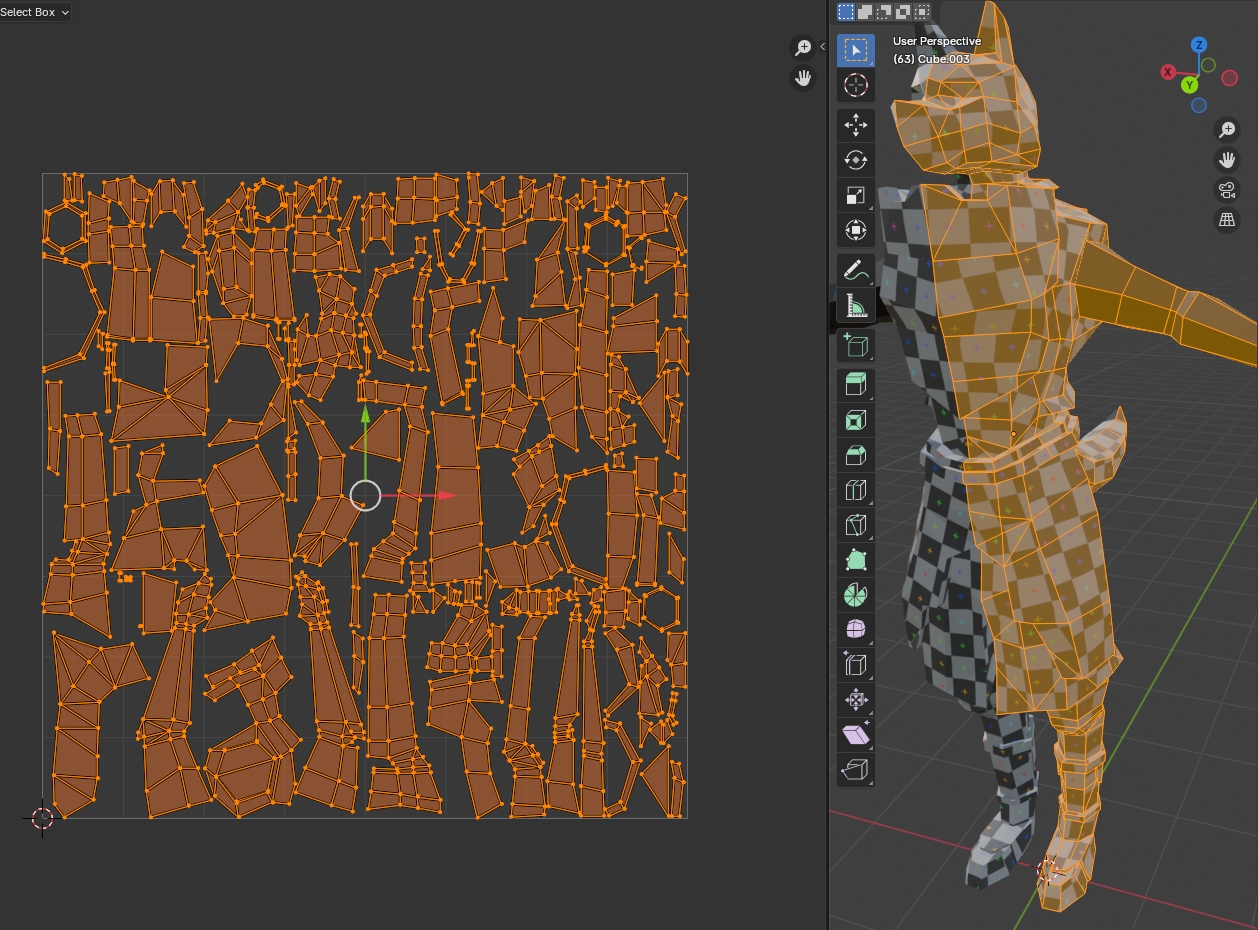Activate the Loop Cut tool
The width and height of the screenshot is (1258, 930).
(855, 490)
